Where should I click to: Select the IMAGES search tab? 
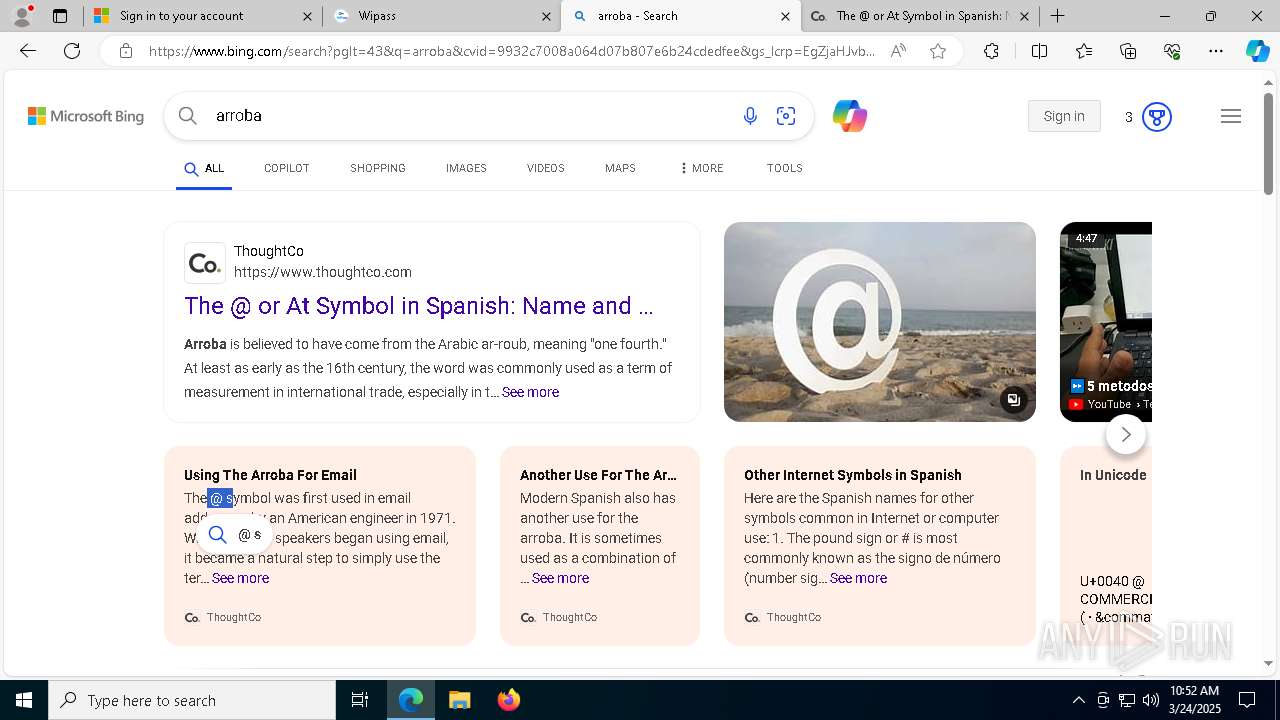click(466, 169)
